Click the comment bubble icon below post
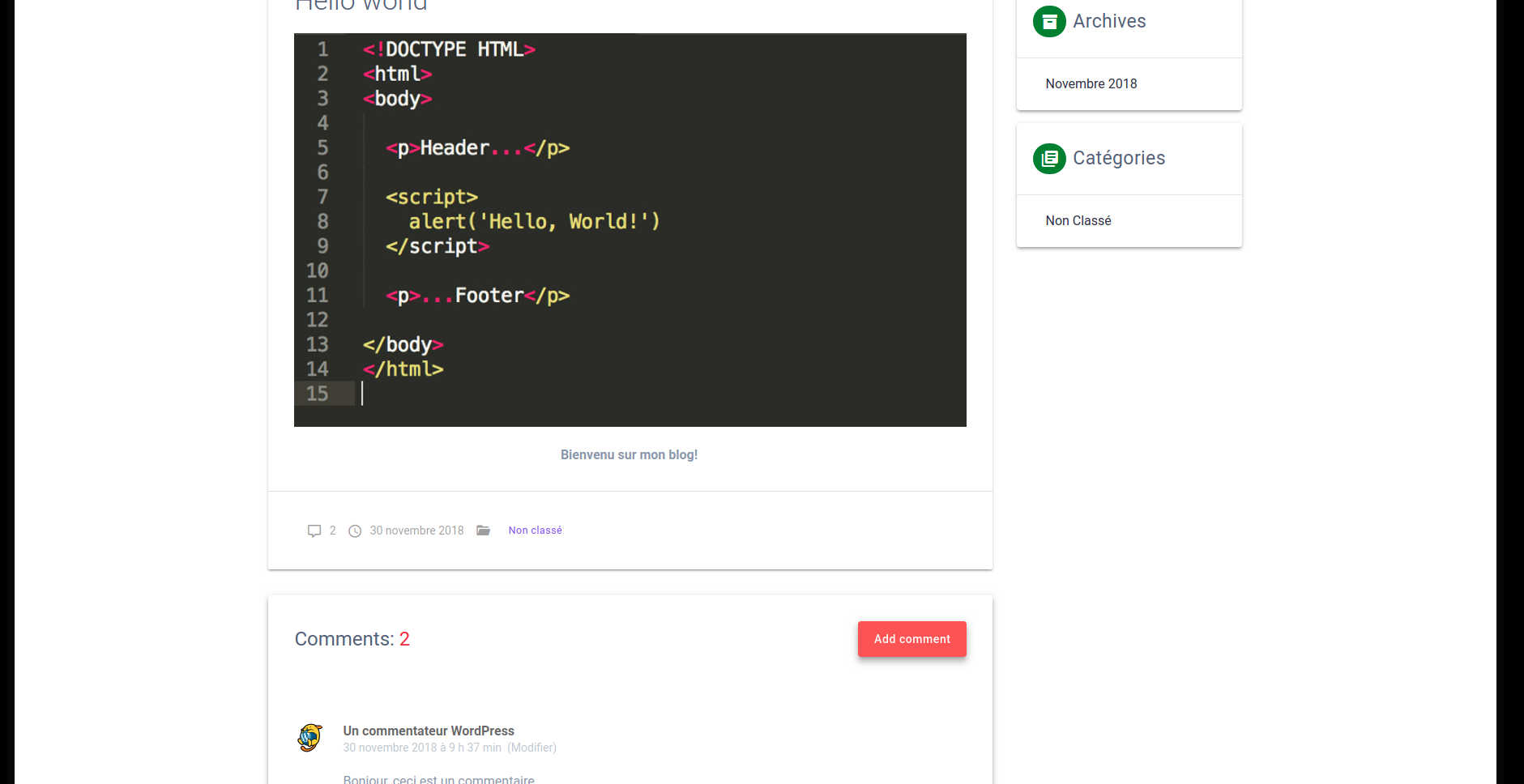The width and height of the screenshot is (1524, 784). 314,531
